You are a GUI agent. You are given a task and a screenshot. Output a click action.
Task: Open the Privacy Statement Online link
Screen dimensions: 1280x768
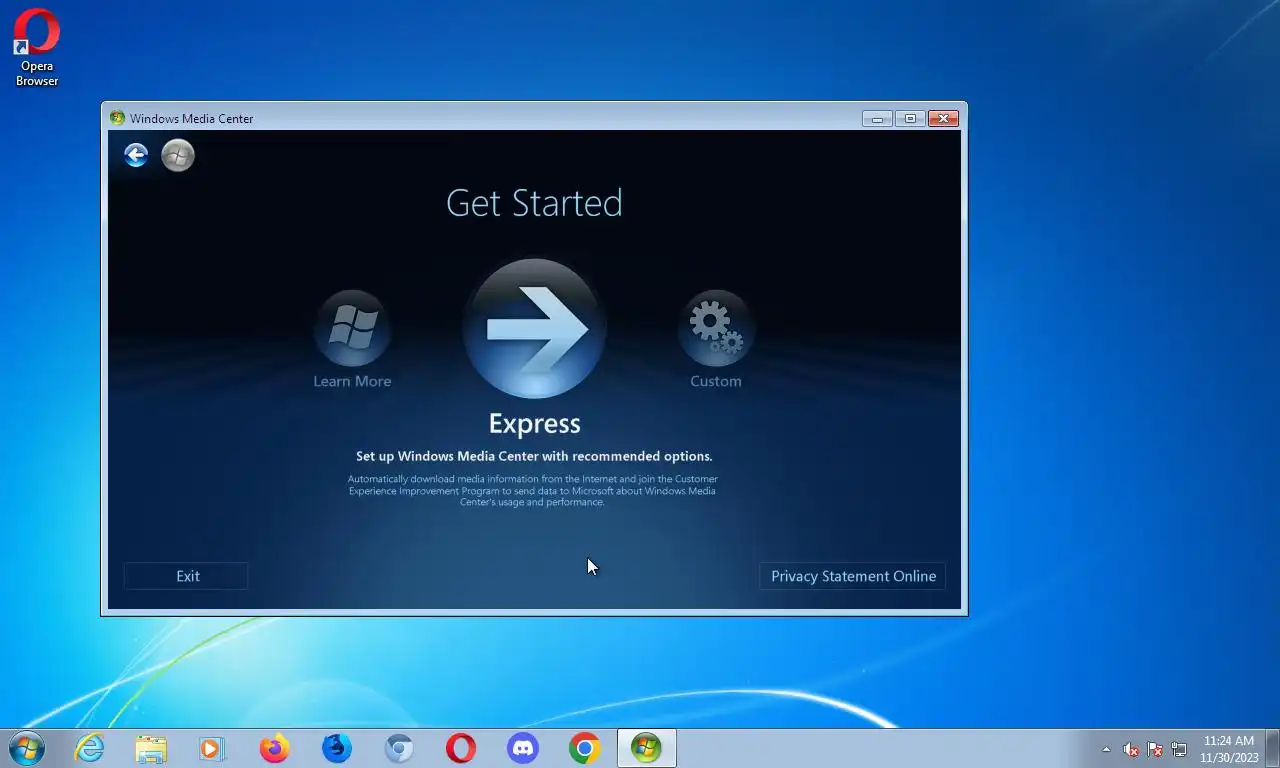tap(853, 576)
